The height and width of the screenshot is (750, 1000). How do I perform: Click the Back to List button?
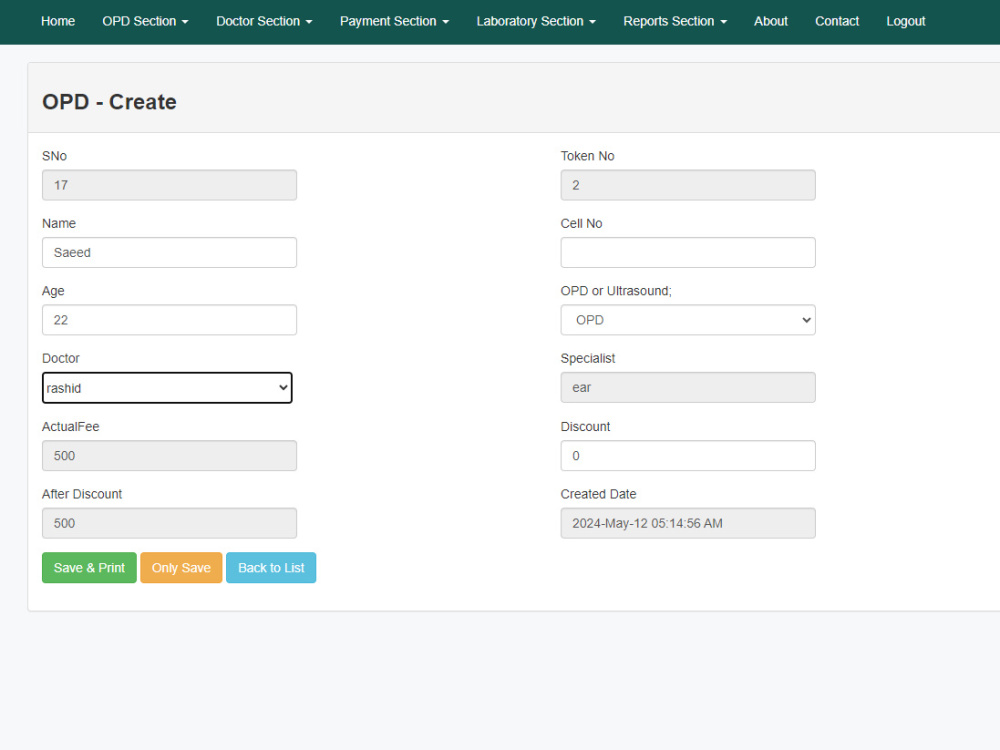point(270,567)
